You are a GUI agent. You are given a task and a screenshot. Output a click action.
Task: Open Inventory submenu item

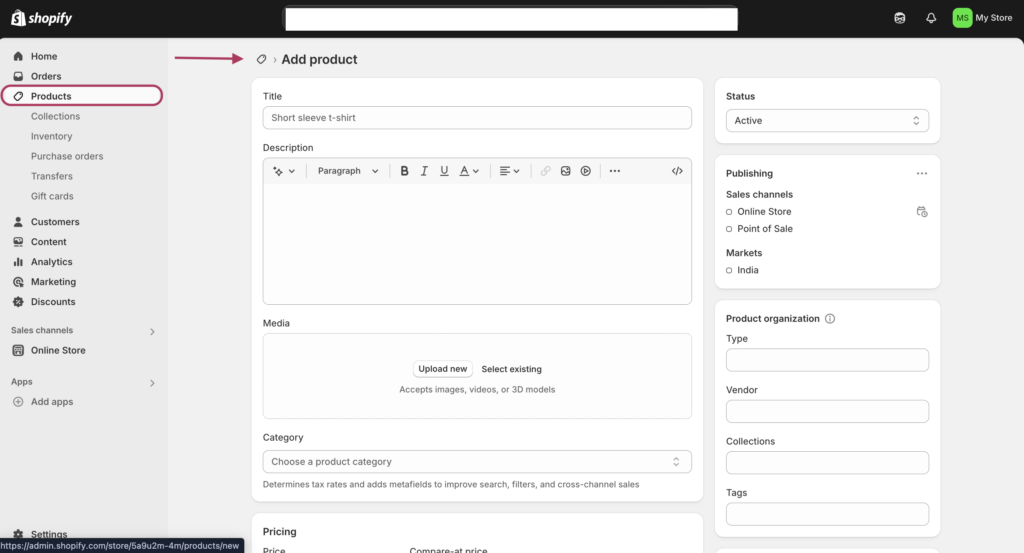point(52,136)
